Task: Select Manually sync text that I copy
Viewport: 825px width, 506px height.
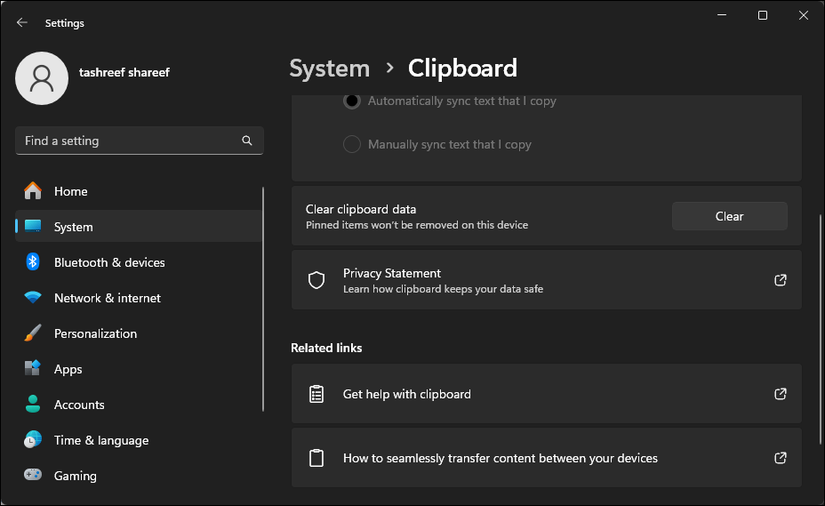Action: click(352, 144)
